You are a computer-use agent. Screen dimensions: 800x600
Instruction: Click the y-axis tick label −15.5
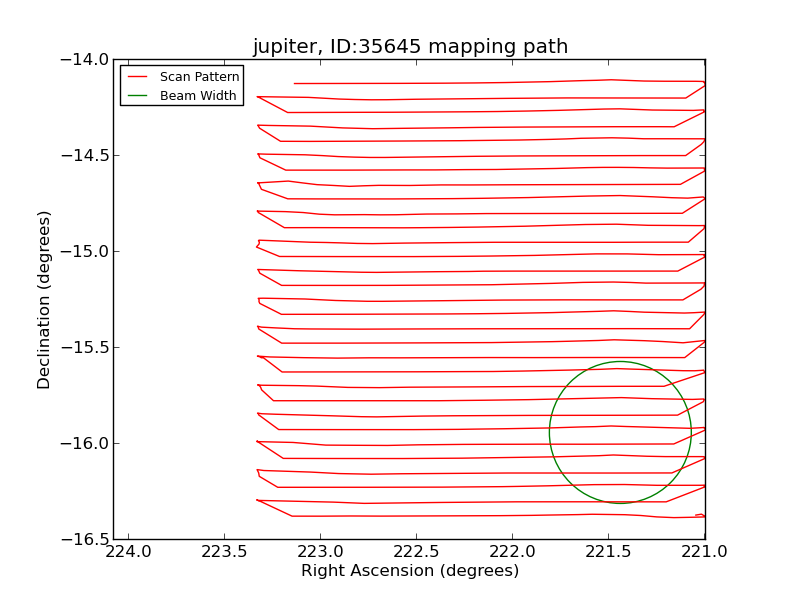(x=85, y=347)
